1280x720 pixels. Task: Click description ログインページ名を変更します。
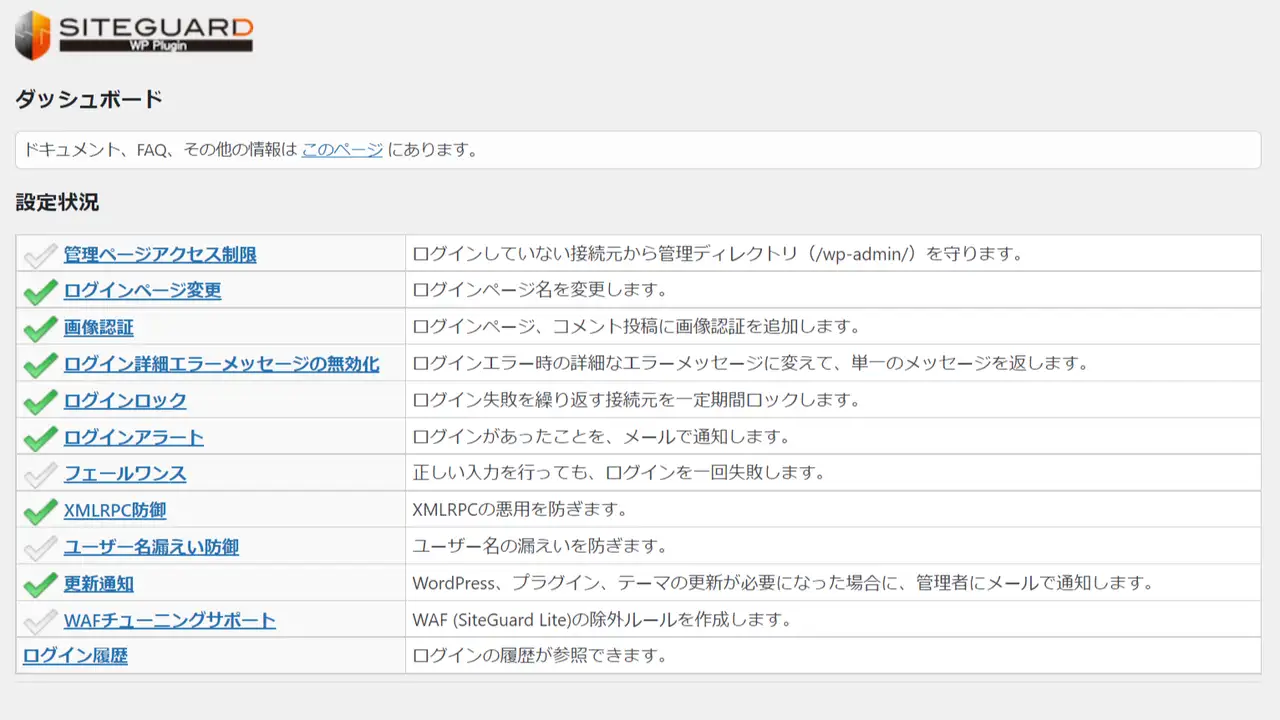(x=539, y=291)
